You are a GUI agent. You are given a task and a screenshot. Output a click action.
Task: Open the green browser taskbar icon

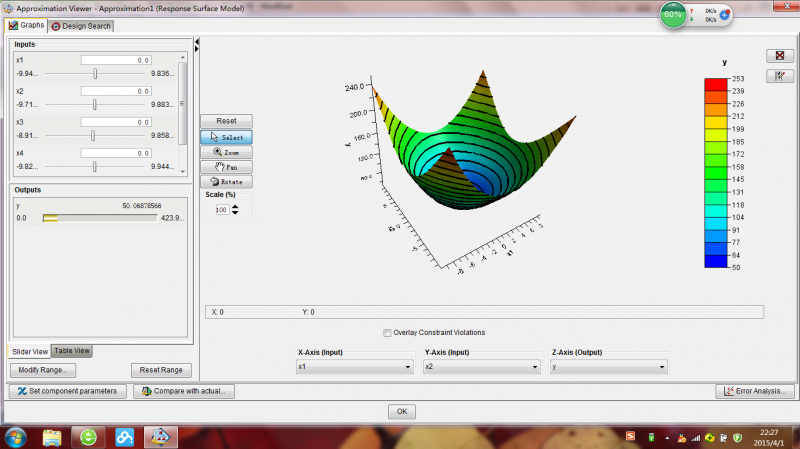coord(88,438)
